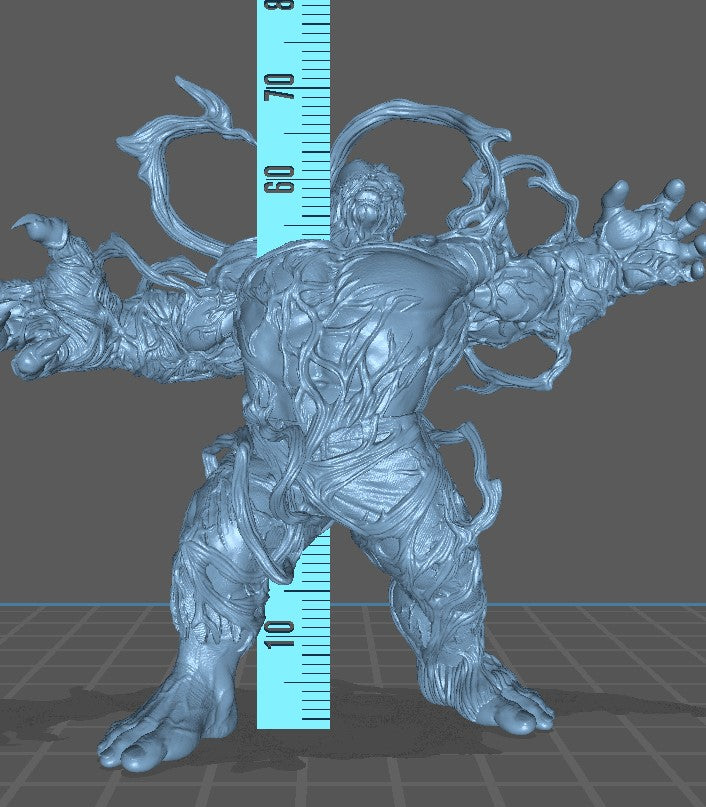The height and width of the screenshot is (807, 706).
Task: Click the loose tentacle beside the hip
Action: coord(482,470)
